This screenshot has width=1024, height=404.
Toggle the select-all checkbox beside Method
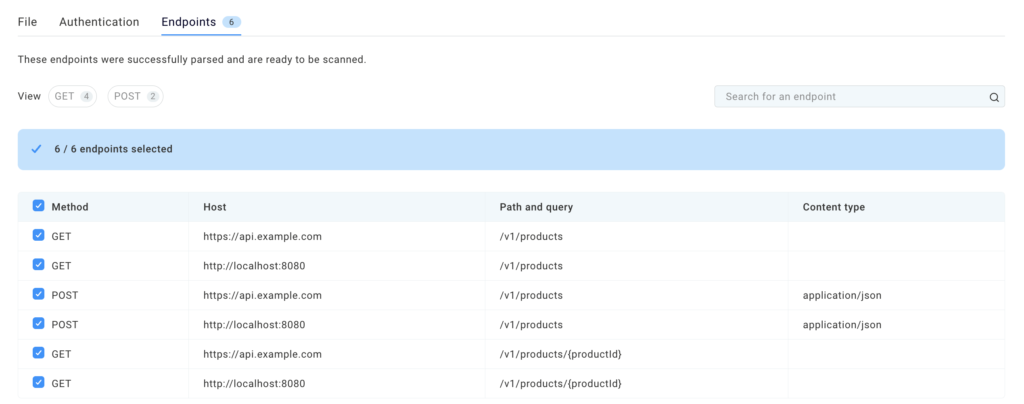pos(38,206)
